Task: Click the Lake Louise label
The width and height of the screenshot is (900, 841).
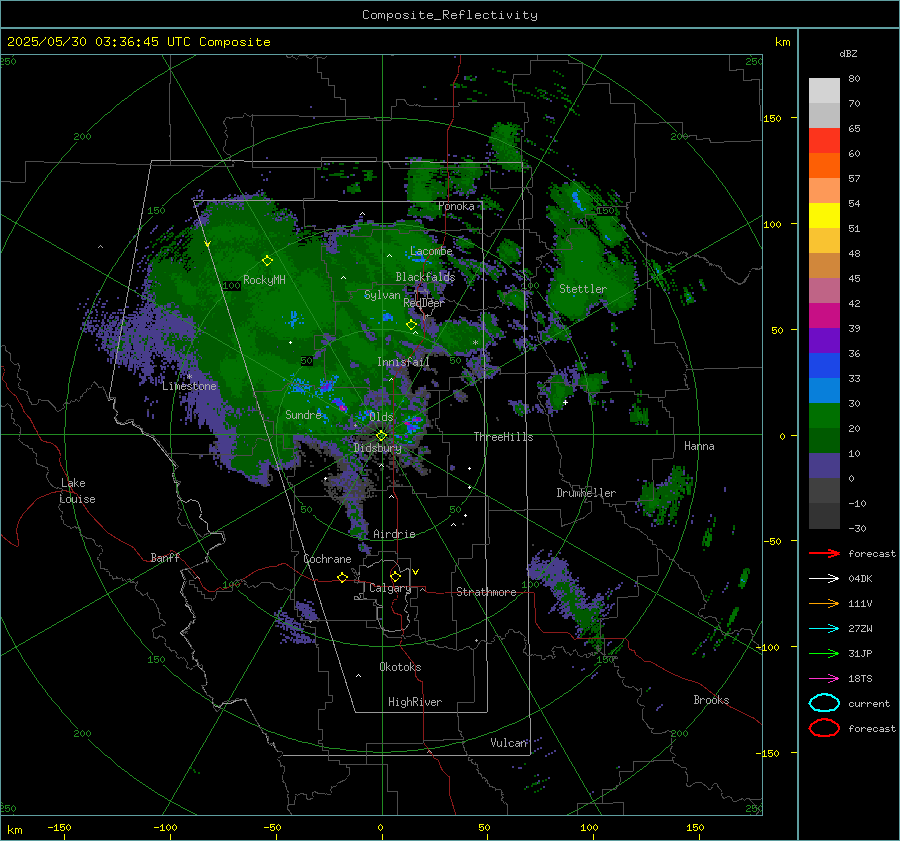Action: pyautogui.click(x=77, y=491)
